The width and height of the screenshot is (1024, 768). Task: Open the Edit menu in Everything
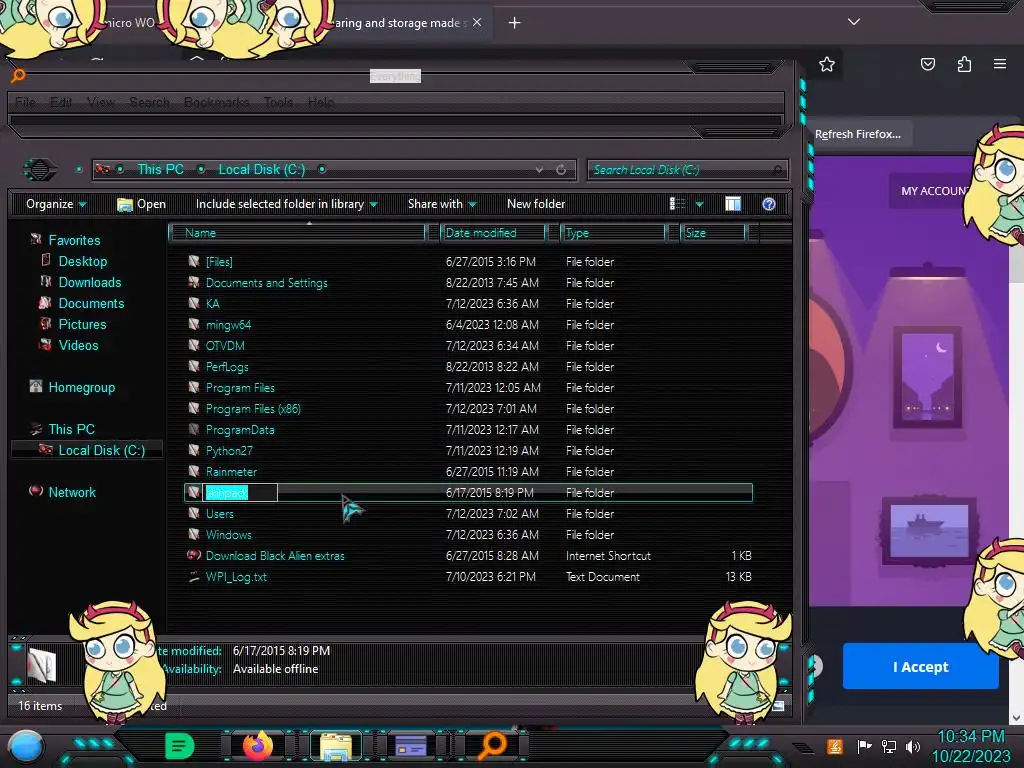click(61, 102)
